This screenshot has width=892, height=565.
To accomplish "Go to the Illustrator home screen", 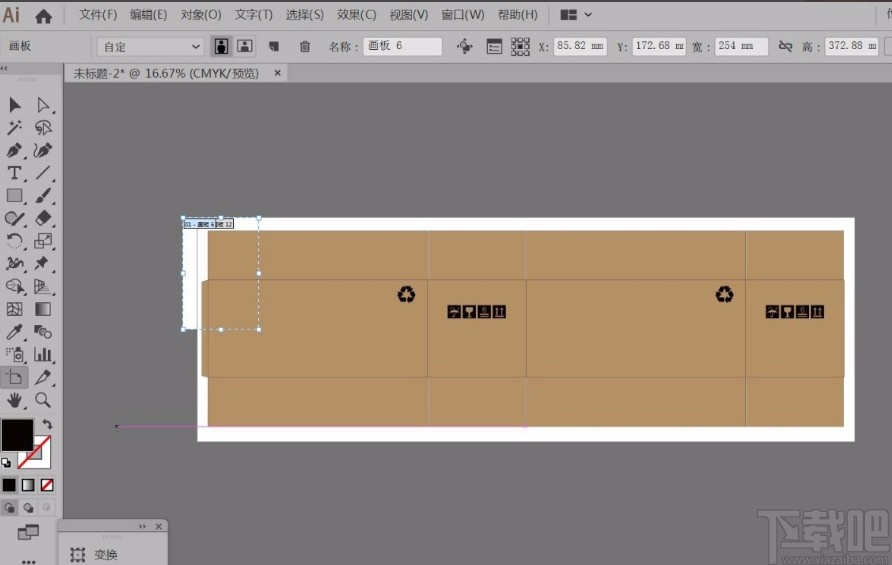I will tap(43, 16).
